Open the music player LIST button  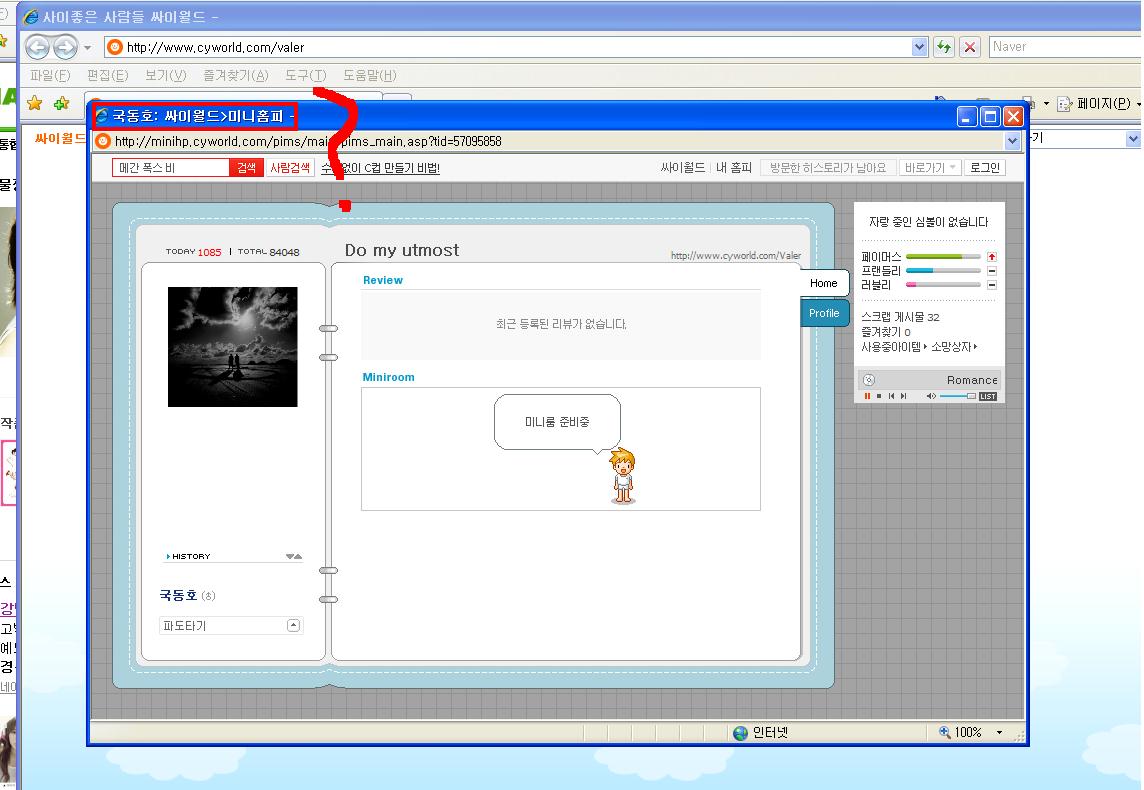click(x=987, y=397)
